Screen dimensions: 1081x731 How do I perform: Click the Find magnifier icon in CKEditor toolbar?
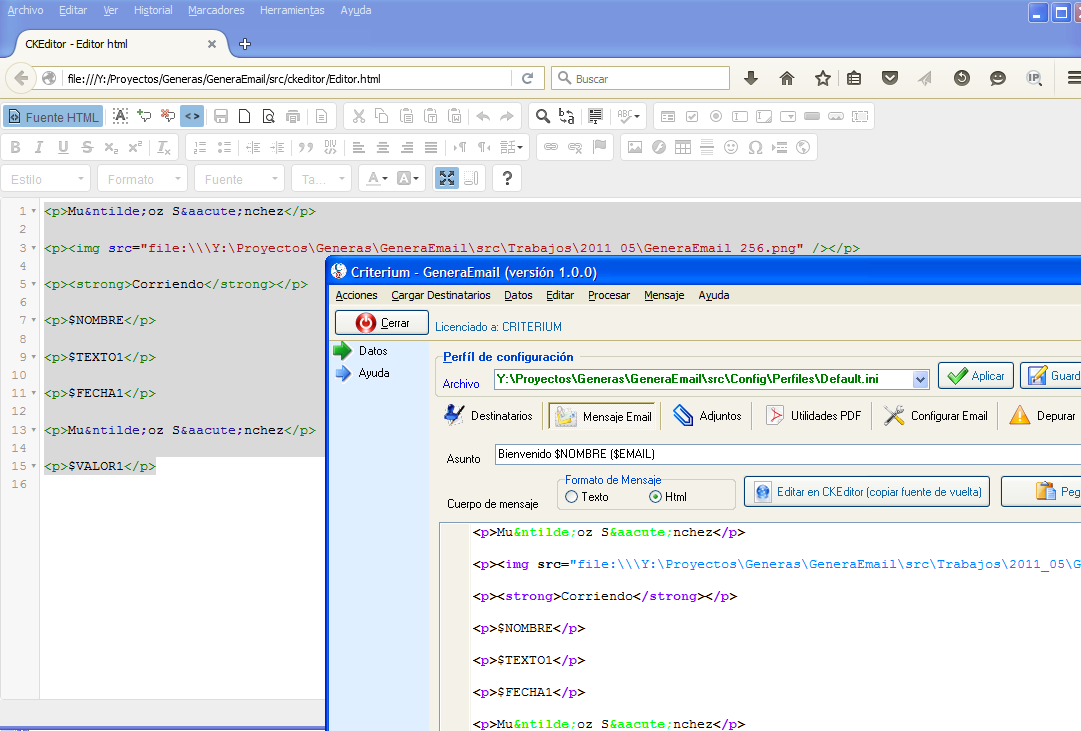543,117
